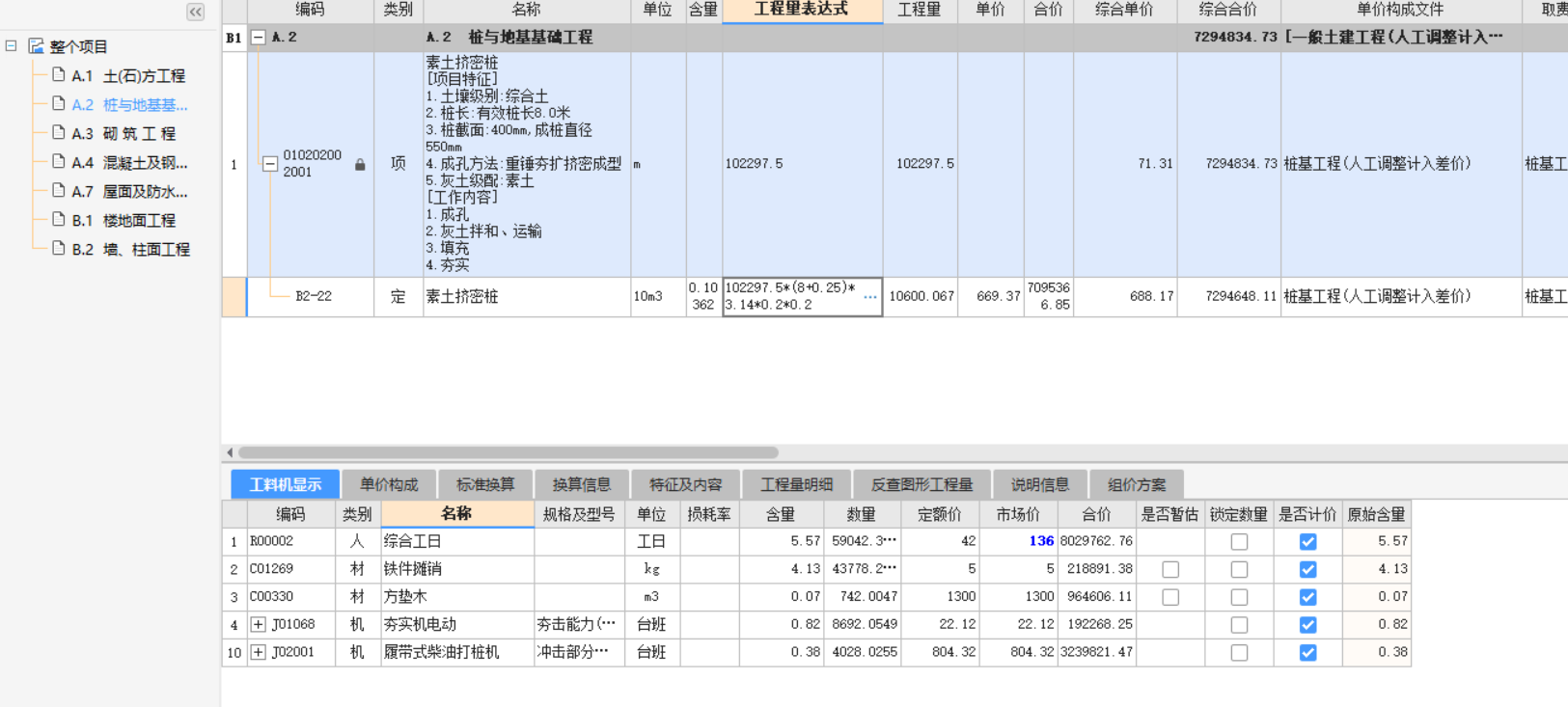This screenshot has width=1568, height=707.
Task: Open the 工程量明细 tab
Action: (796, 484)
